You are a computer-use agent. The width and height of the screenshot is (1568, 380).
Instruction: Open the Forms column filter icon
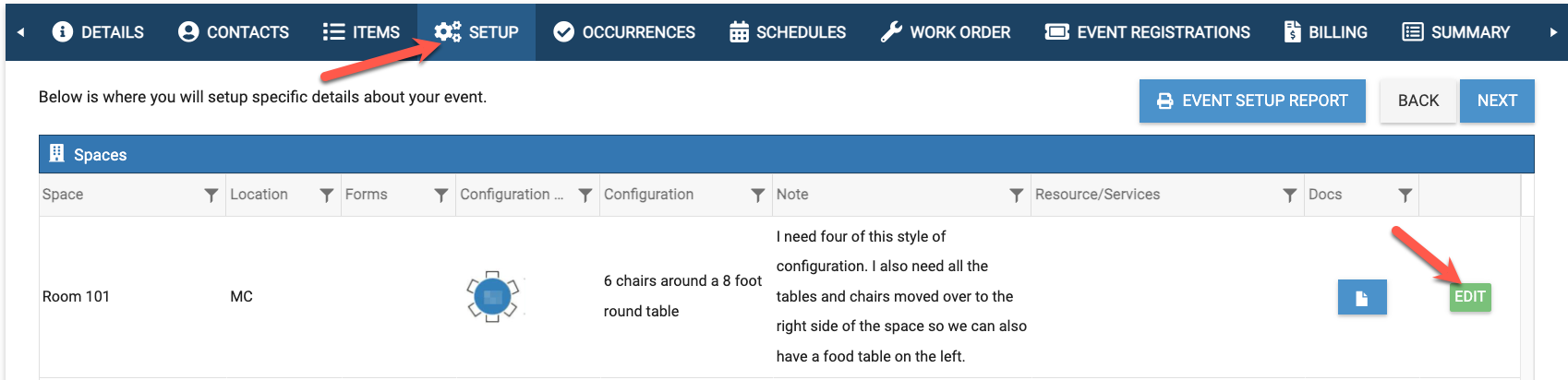(440, 195)
